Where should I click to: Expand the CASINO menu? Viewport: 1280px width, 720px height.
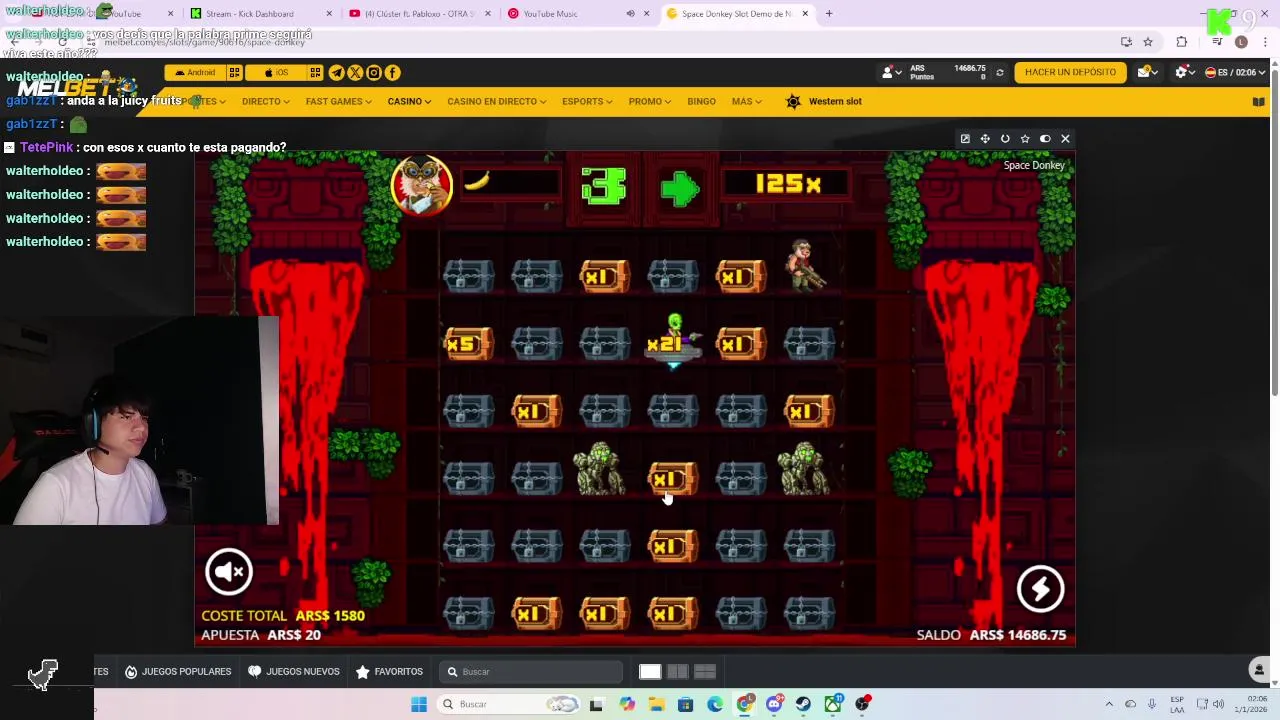[x=409, y=101]
